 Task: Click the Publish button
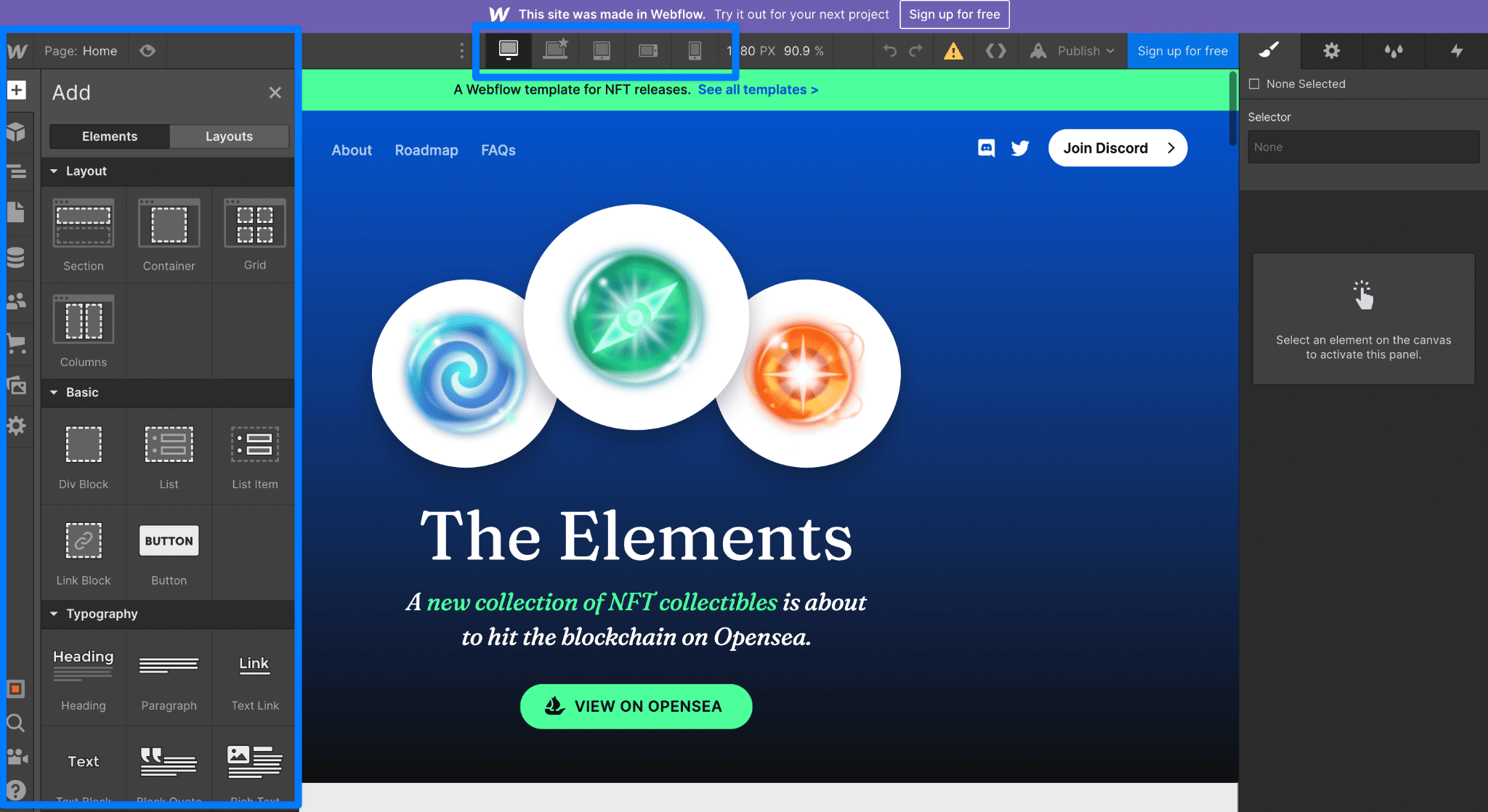pos(1085,50)
